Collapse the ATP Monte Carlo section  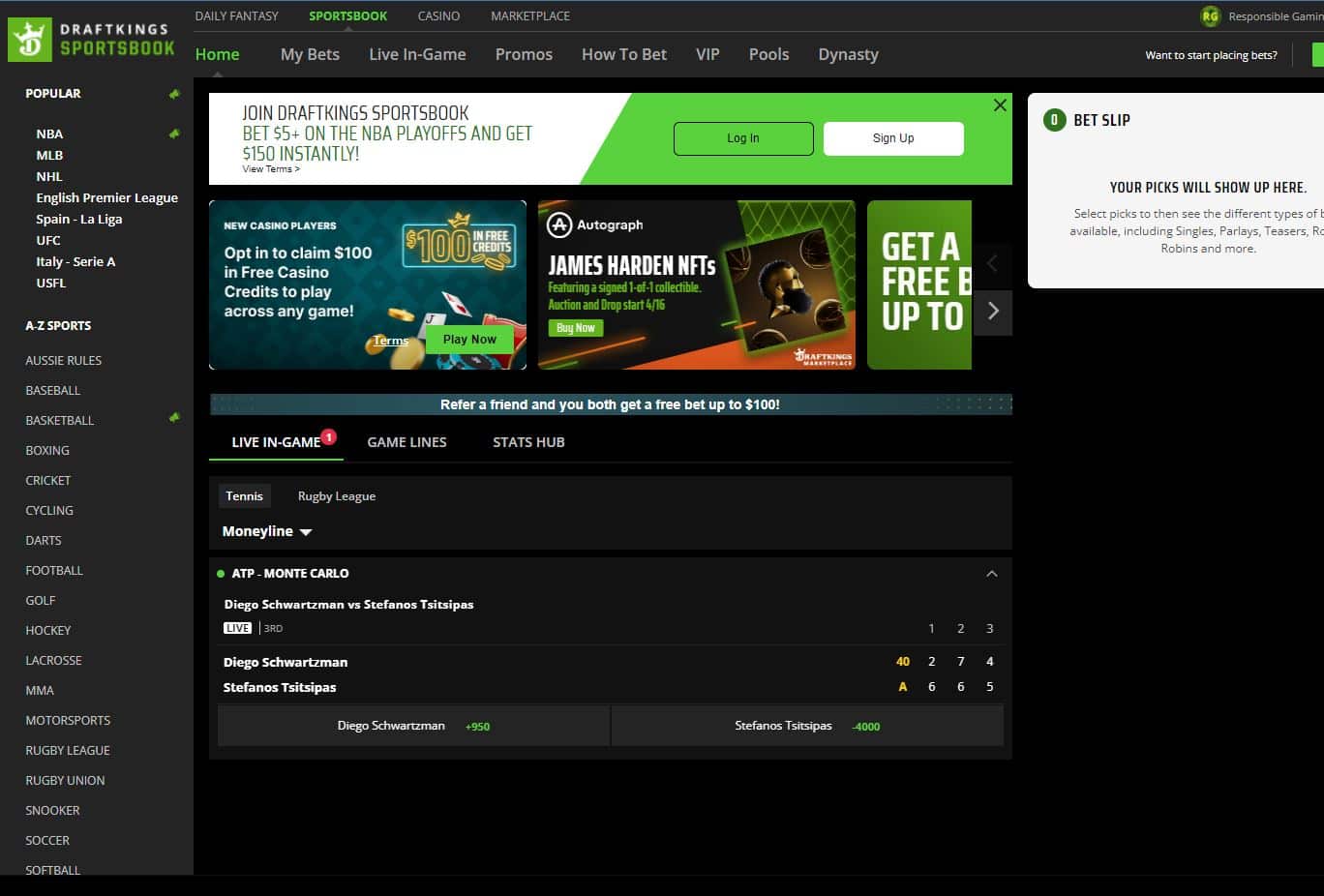(991, 574)
